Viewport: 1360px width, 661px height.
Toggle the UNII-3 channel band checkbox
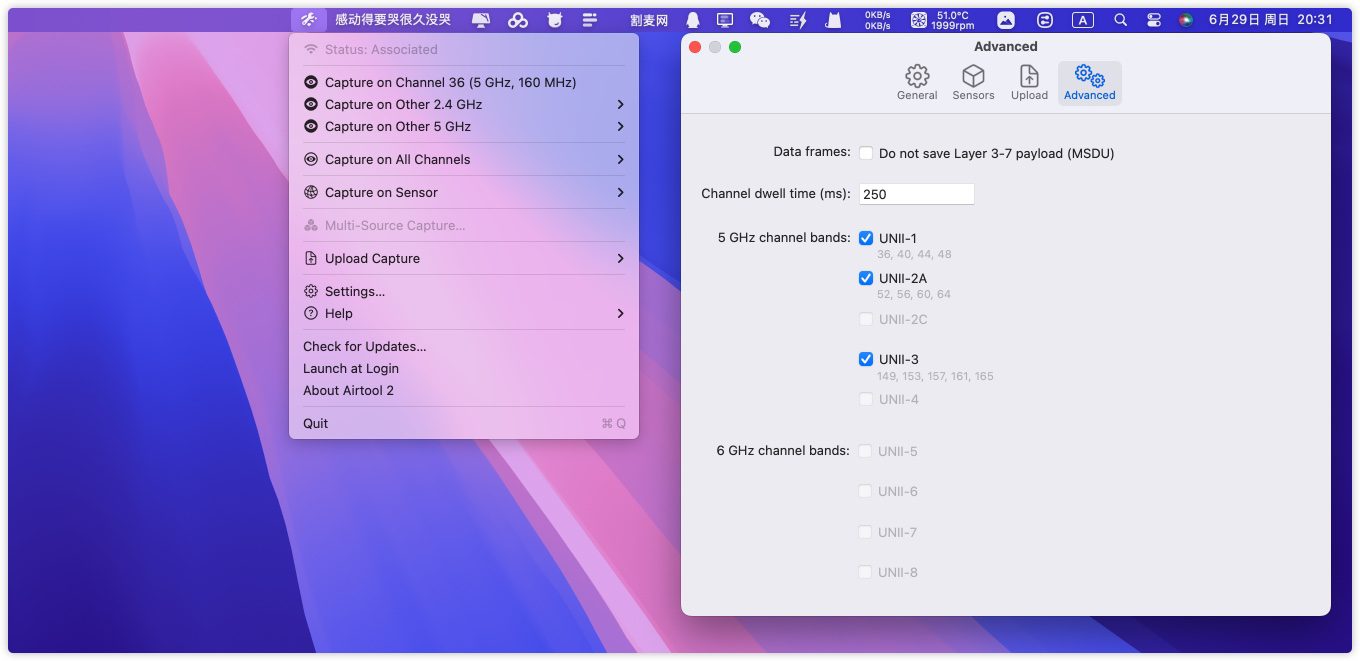click(x=866, y=359)
